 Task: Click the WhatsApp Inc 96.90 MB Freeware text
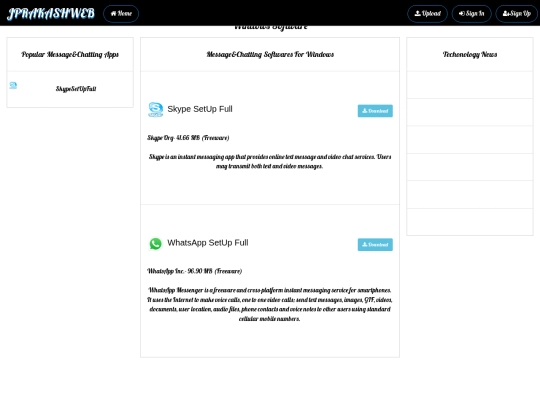[x=195, y=271]
